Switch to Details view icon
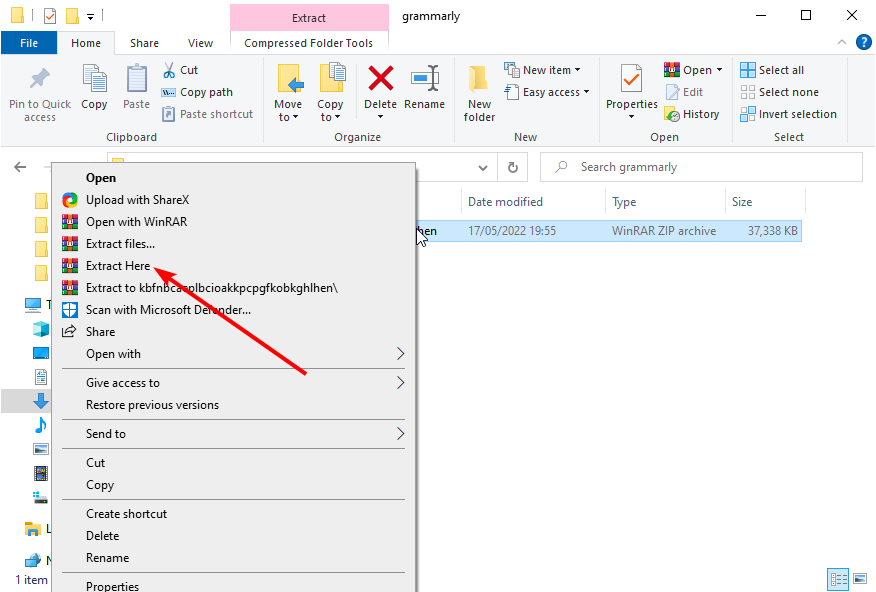The width and height of the screenshot is (876, 592). [837, 580]
